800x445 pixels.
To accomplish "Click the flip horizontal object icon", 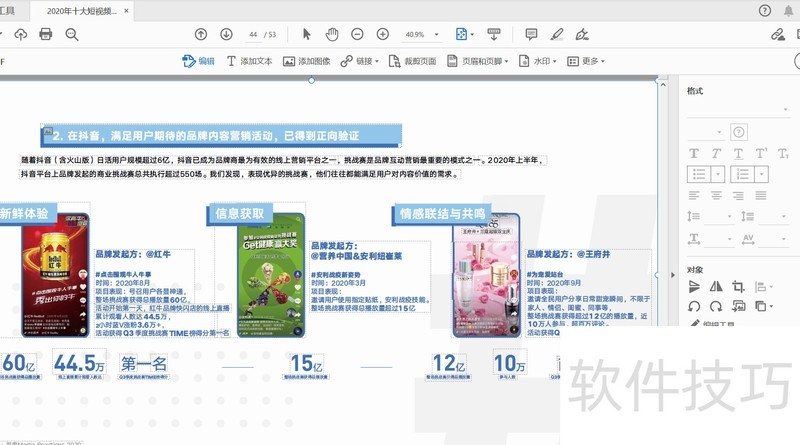I will 716,287.
